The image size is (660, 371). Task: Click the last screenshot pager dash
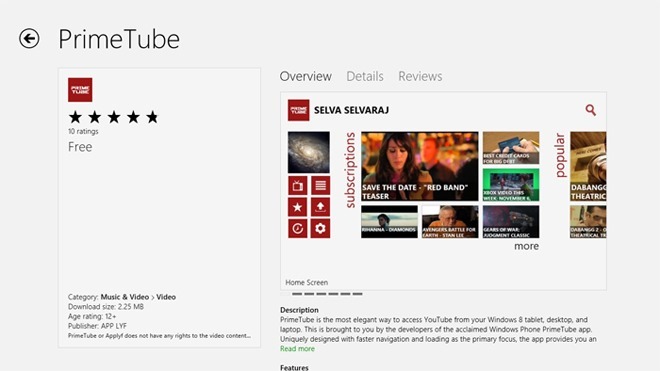(357, 294)
